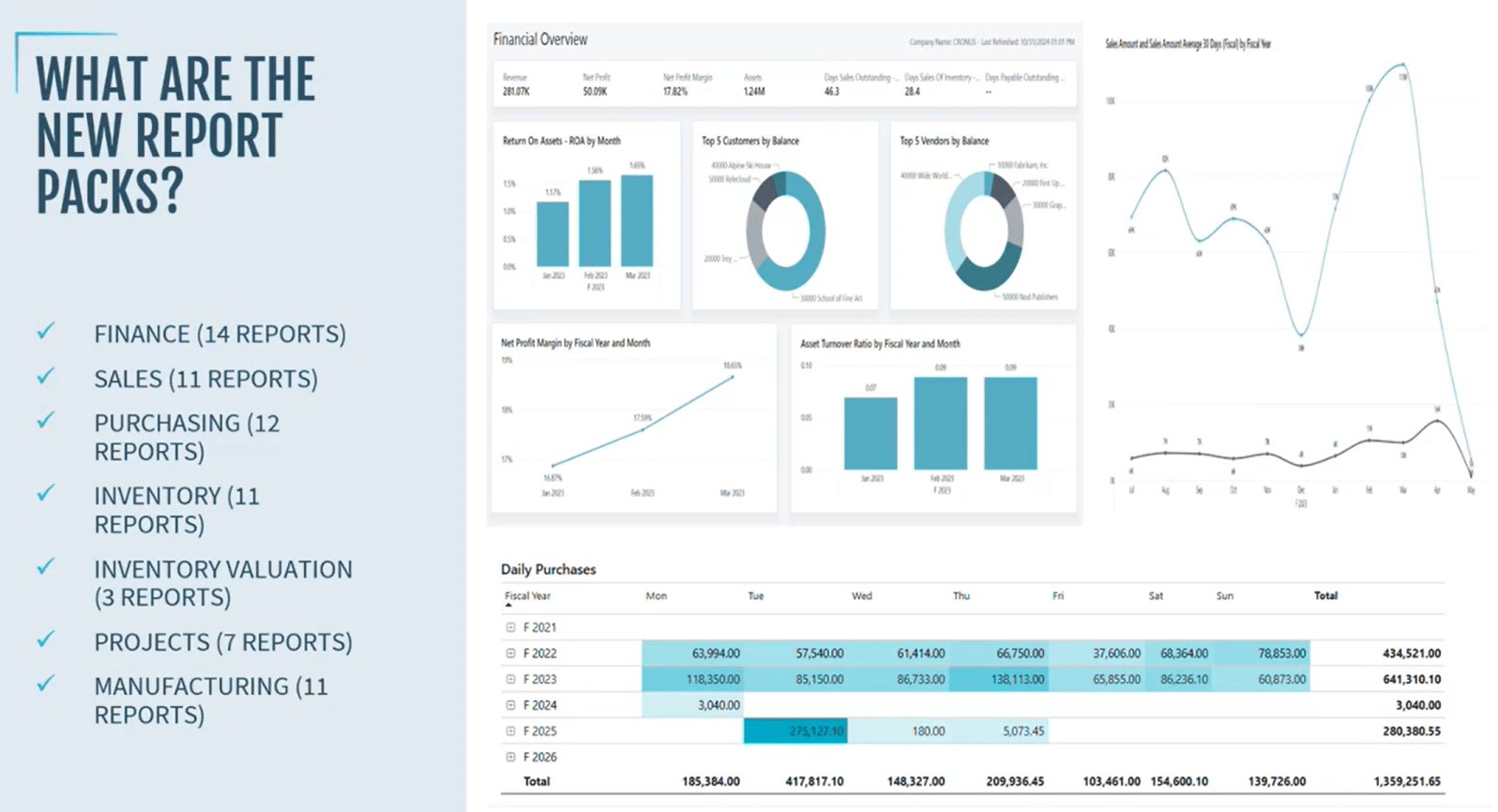Viewport: 1498px width, 812px height.
Task: Click the checkmark beside Finance (14 Reports)
Action: pos(45,332)
